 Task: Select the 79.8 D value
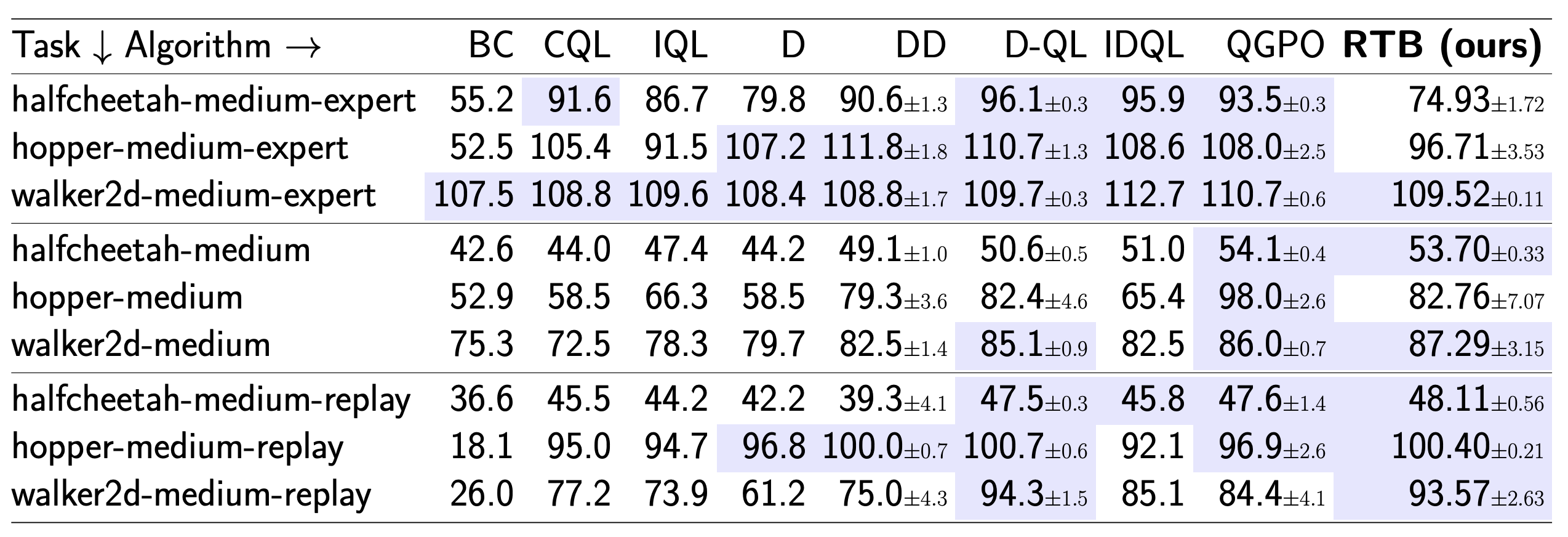pos(774,100)
